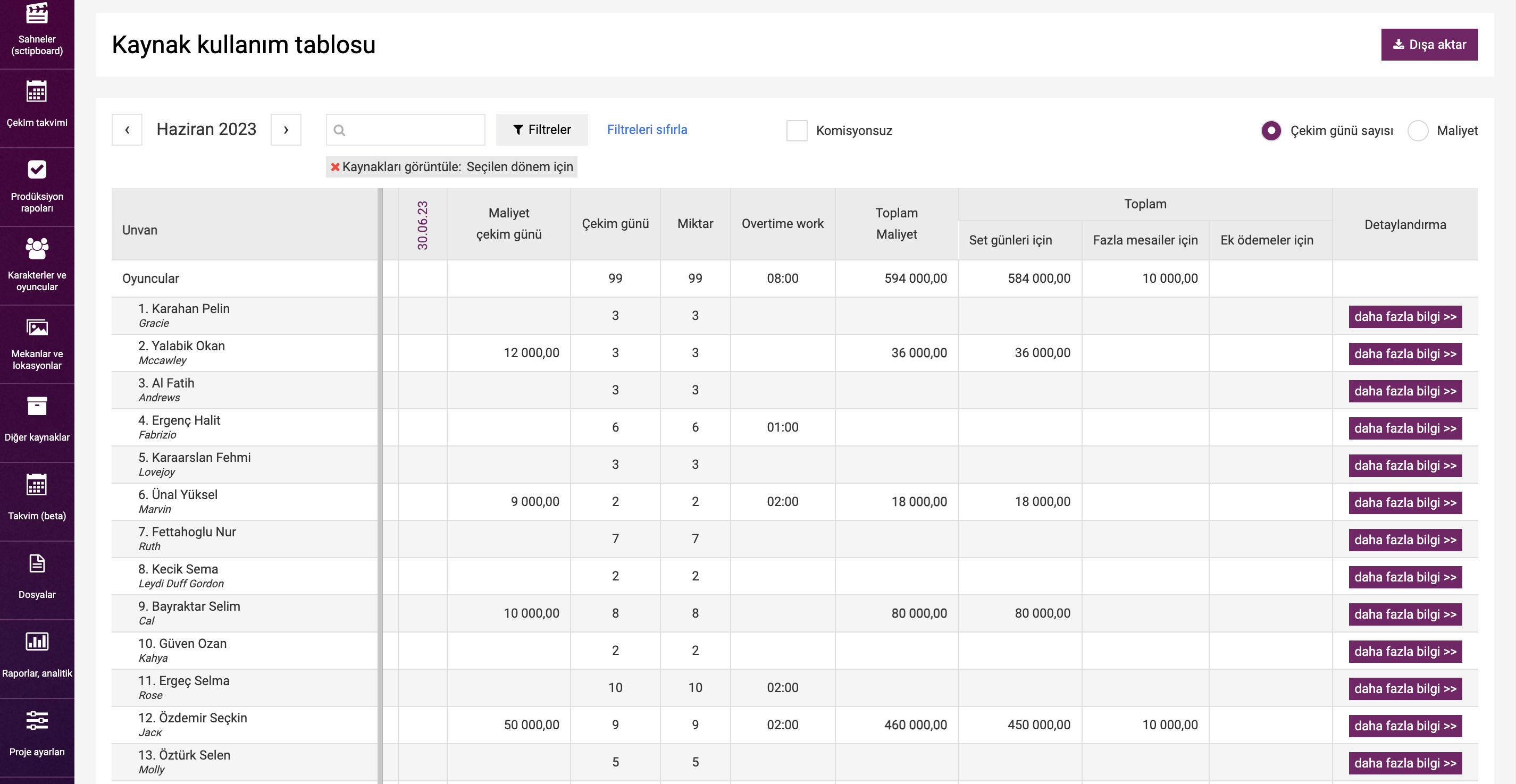Screen dimensions: 1516x784
Task: Remove the Kaynakları görüntüle filter tag
Action: pos(335,167)
